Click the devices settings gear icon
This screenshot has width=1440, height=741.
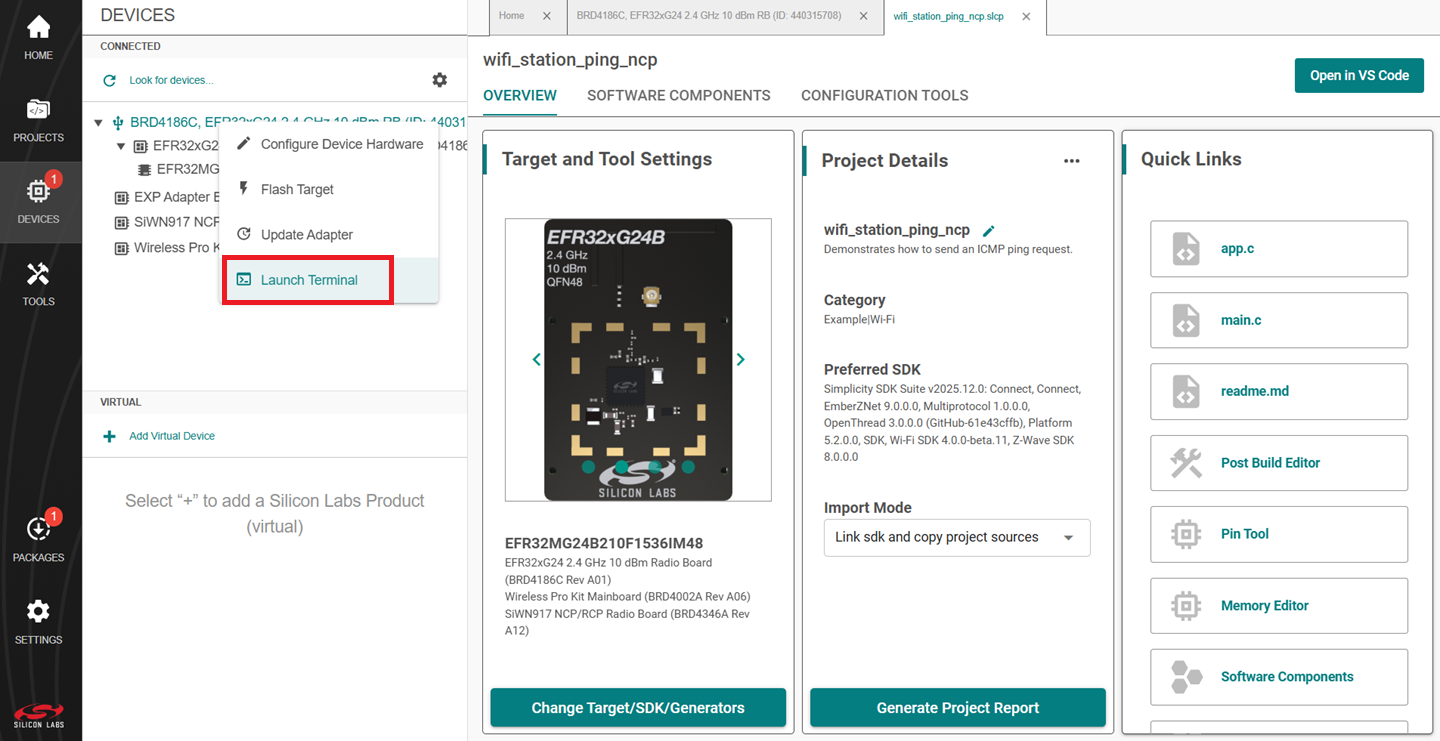tap(439, 80)
